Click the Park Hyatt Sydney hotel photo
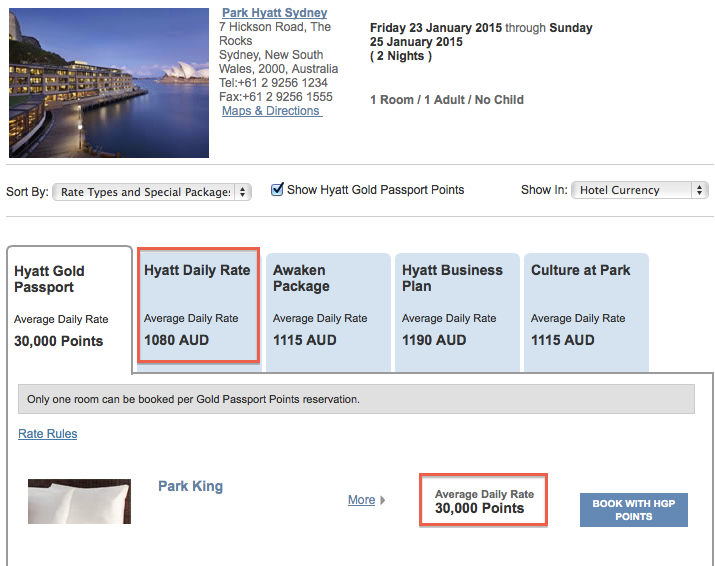The image size is (715, 566). (x=108, y=82)
